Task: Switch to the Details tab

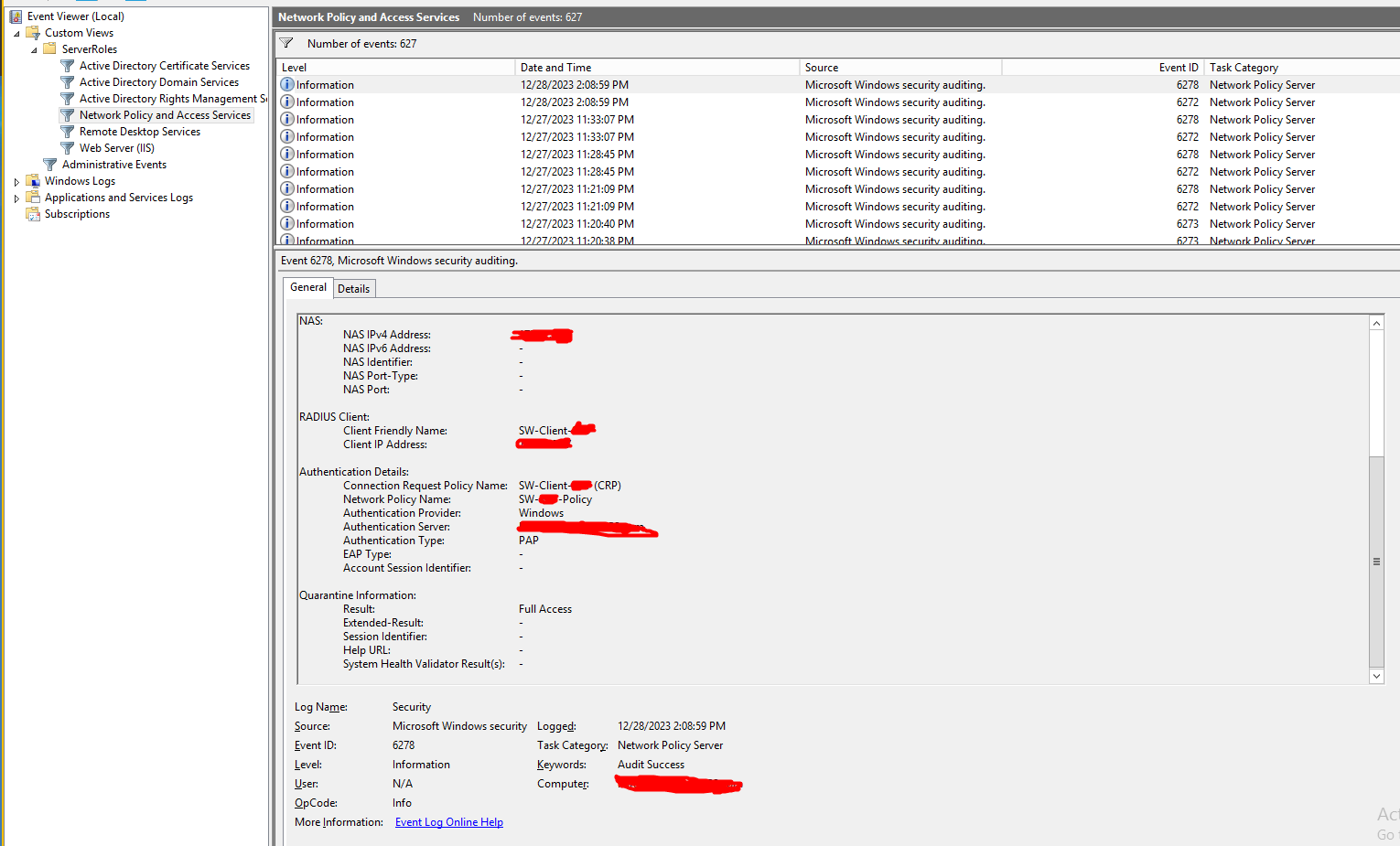Action: [354, 288]
